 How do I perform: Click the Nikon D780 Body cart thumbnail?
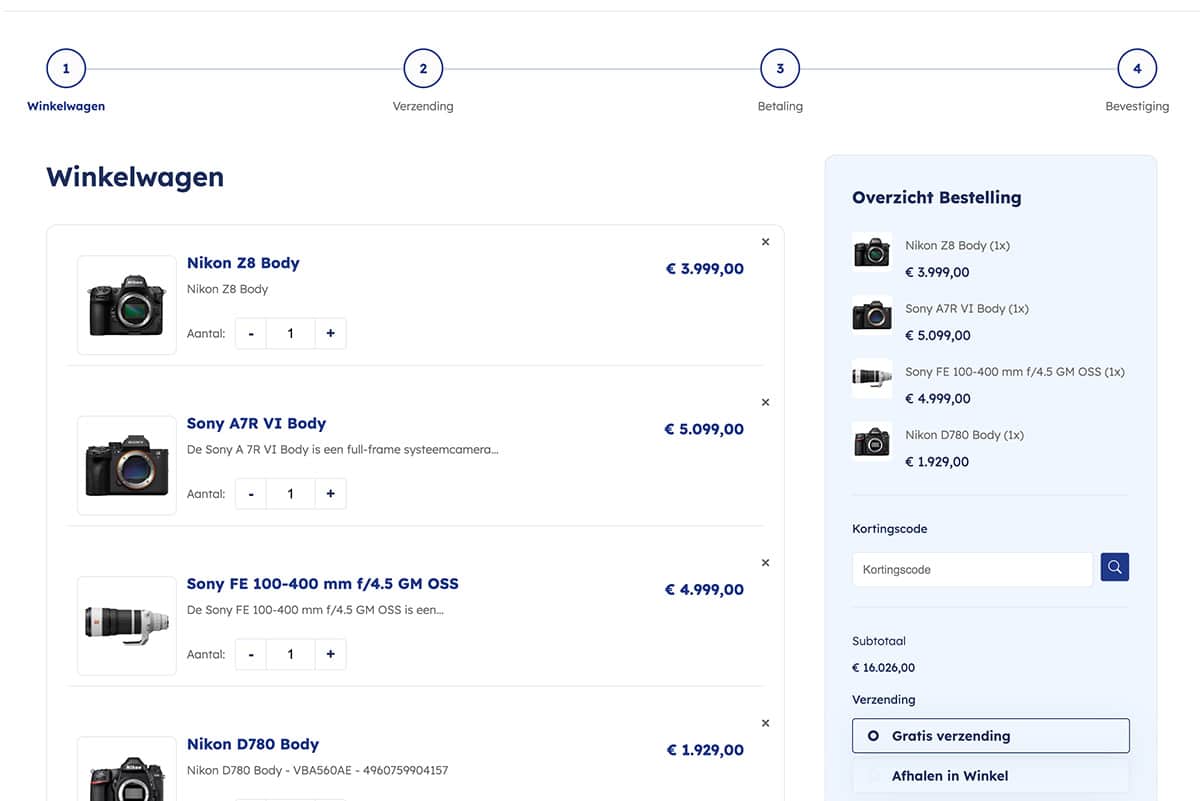[127, 768]
